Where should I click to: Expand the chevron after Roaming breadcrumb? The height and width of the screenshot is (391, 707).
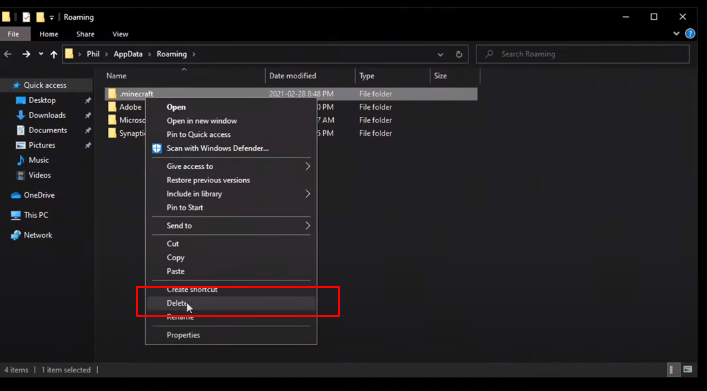pos(194,54)
